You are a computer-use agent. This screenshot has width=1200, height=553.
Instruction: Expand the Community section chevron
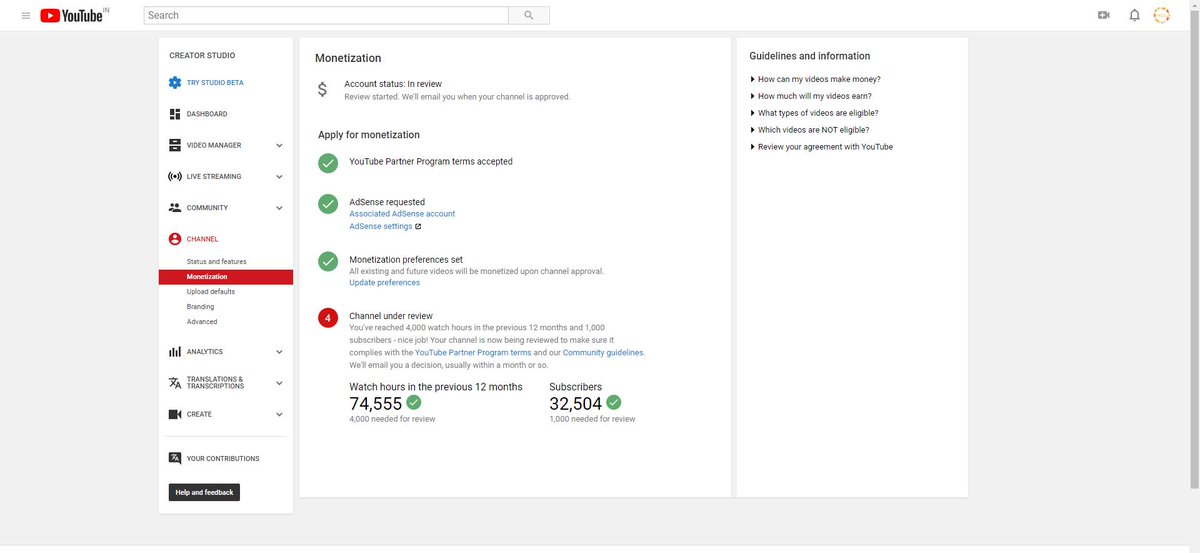[x=279, y=208]
